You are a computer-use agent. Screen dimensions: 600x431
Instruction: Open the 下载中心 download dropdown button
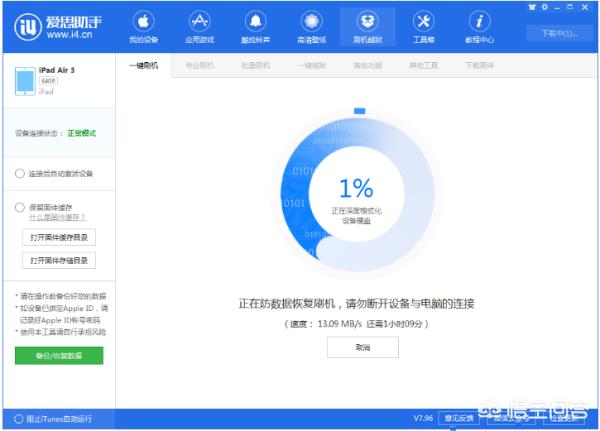point(559,33)
